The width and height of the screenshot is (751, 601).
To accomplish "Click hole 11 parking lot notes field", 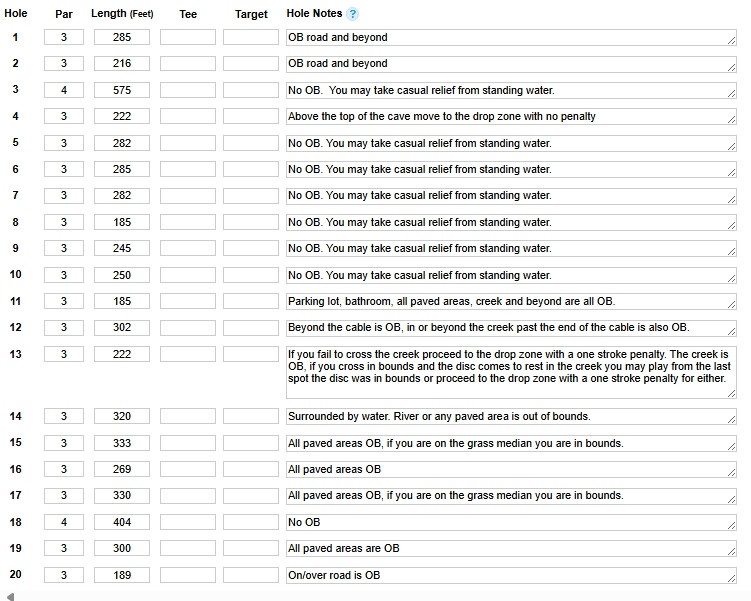I will (511, 301).
